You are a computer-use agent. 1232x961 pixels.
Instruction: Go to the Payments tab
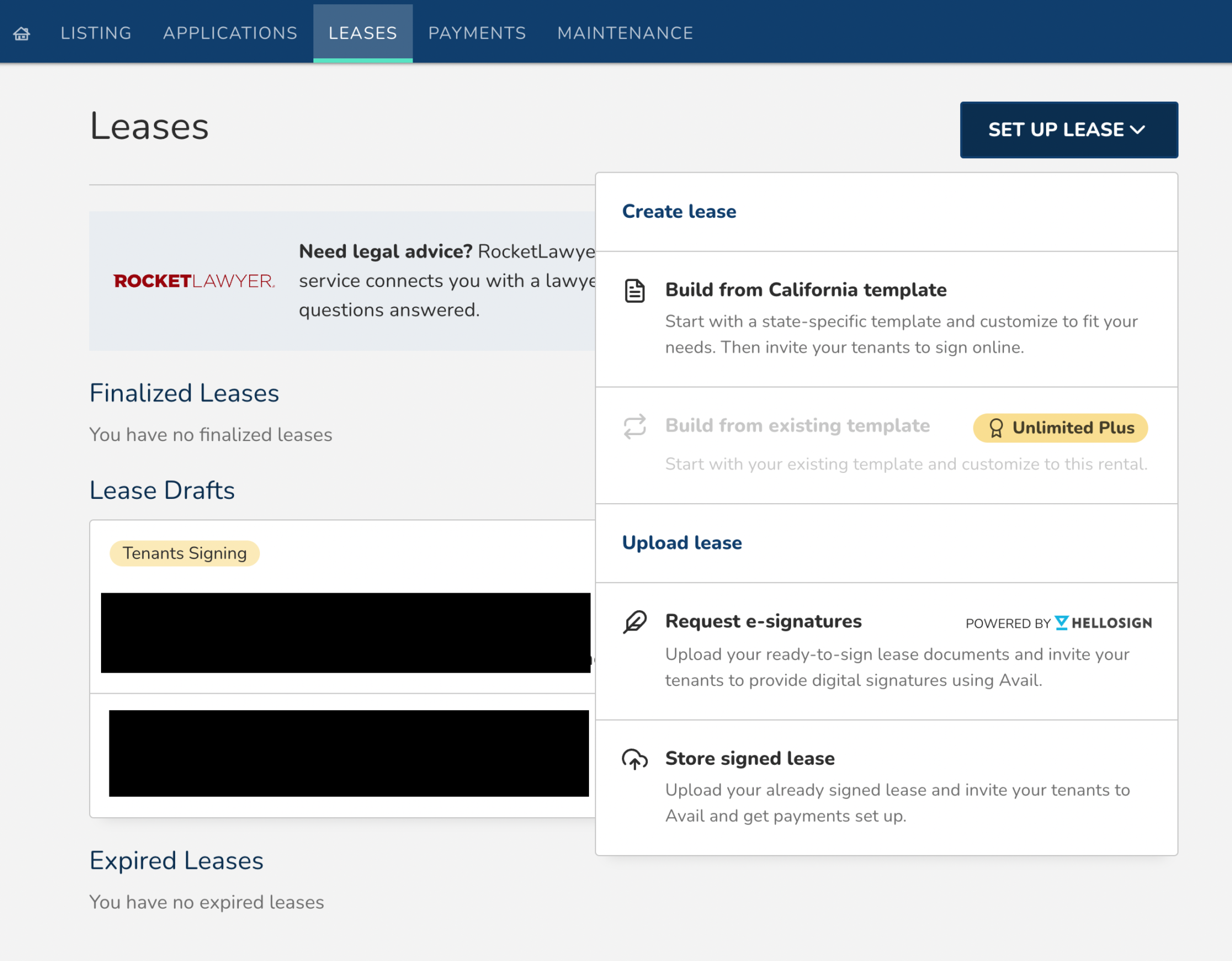coord(477,33)
